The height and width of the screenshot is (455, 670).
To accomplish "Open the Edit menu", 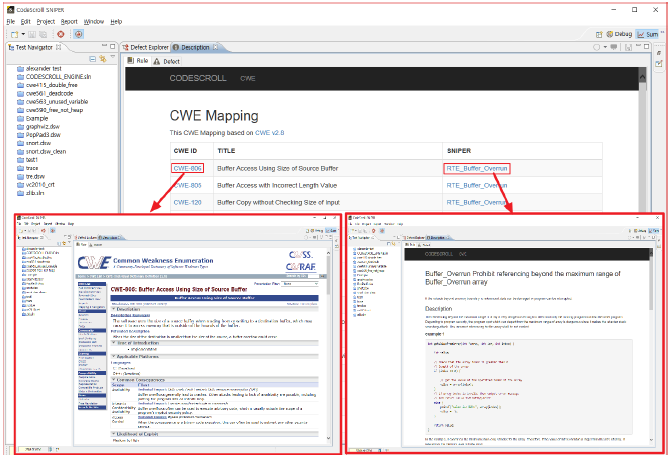I will click(26, 21).
